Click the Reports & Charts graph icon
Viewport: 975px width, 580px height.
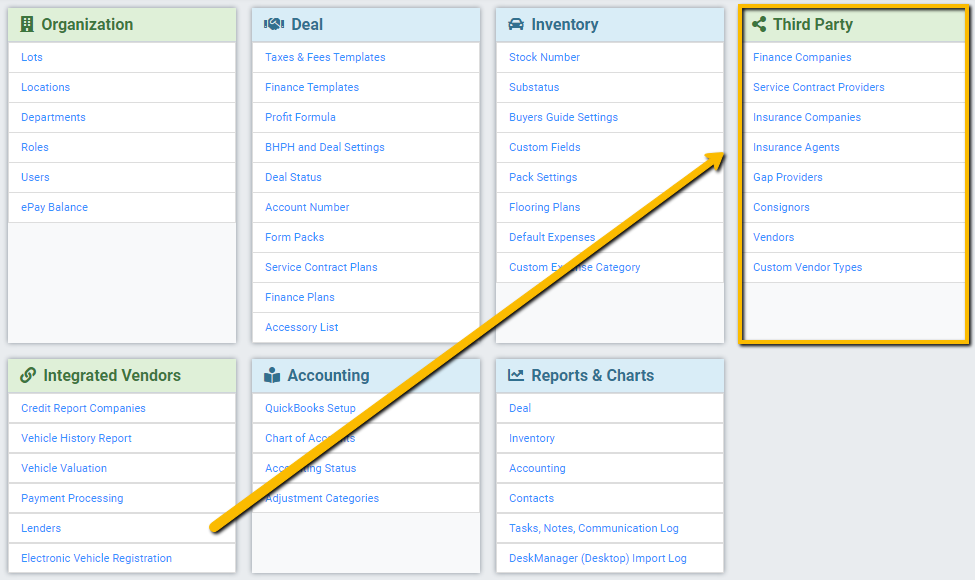[x=516, y=376]
